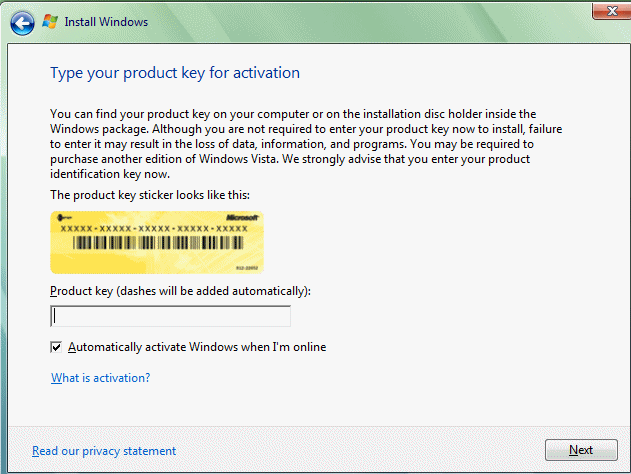Go back using the blue arrow button
Screen dimensions: 631x474
point(22,23)
